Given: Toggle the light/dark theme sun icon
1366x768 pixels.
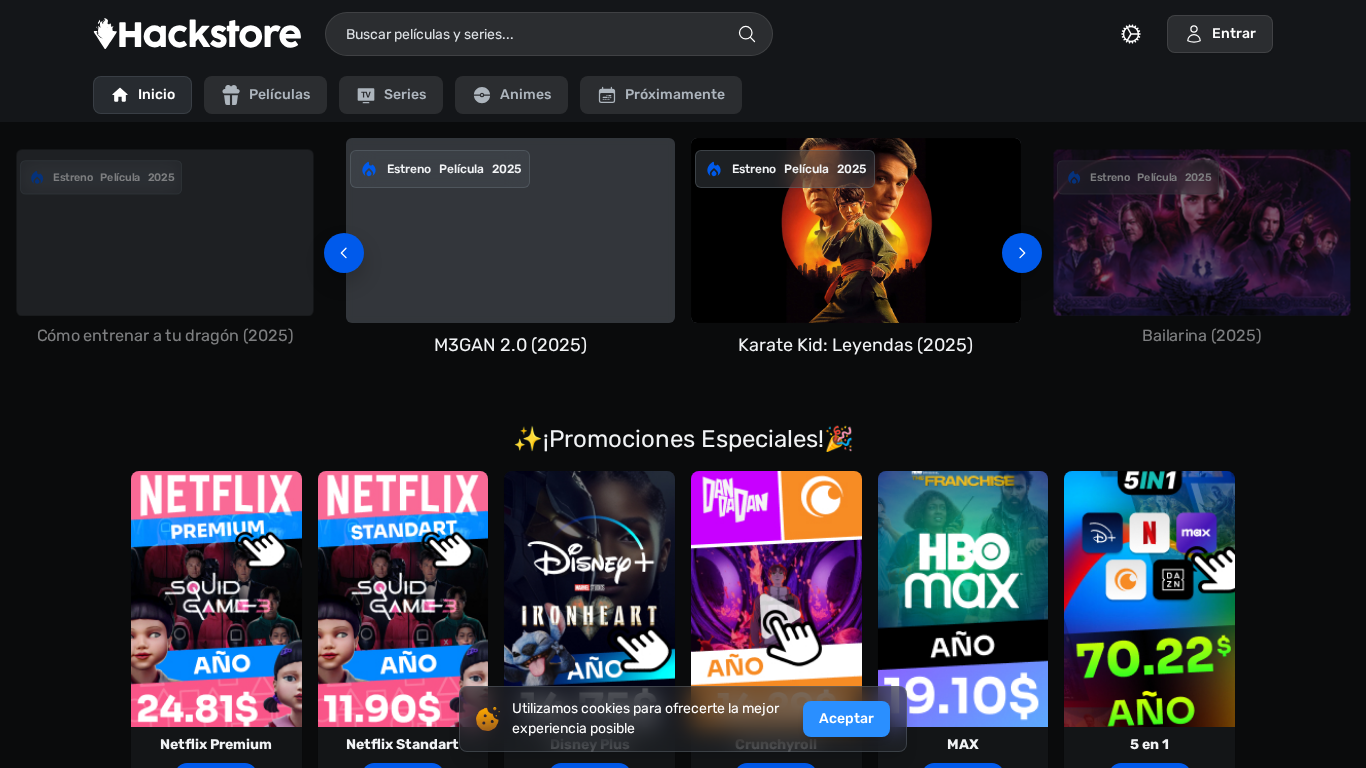Looking at the screenshot, I should (1131, 34).
